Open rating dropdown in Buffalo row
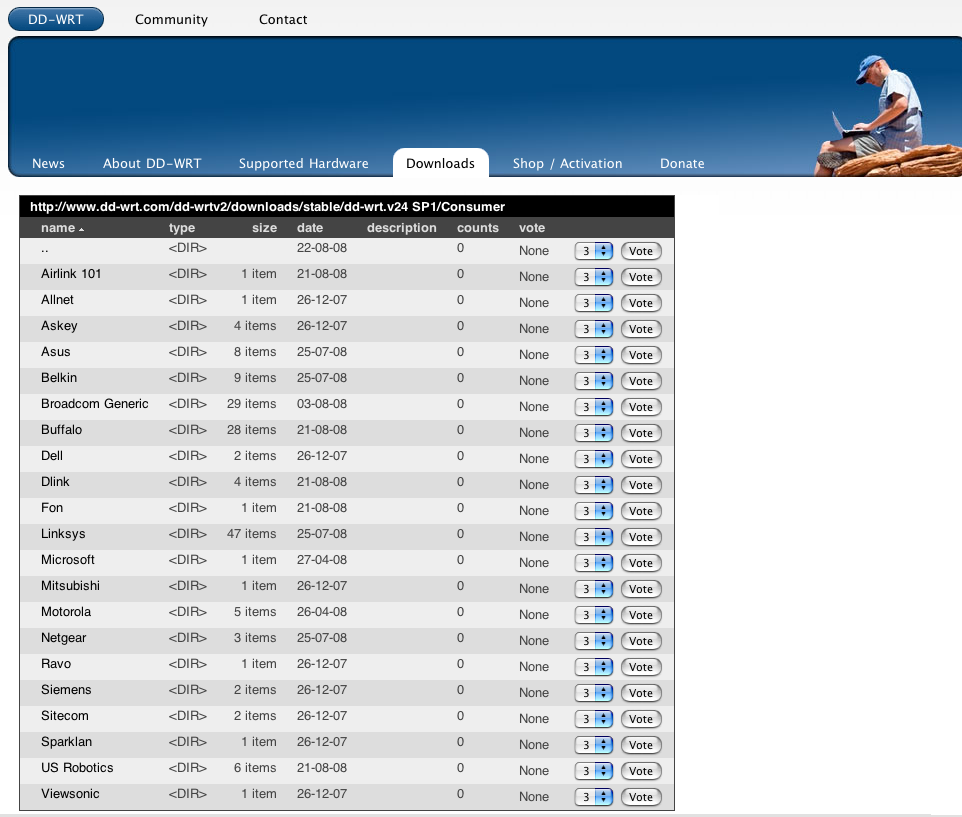The image size is (962, 817). [x=593, y=433]
